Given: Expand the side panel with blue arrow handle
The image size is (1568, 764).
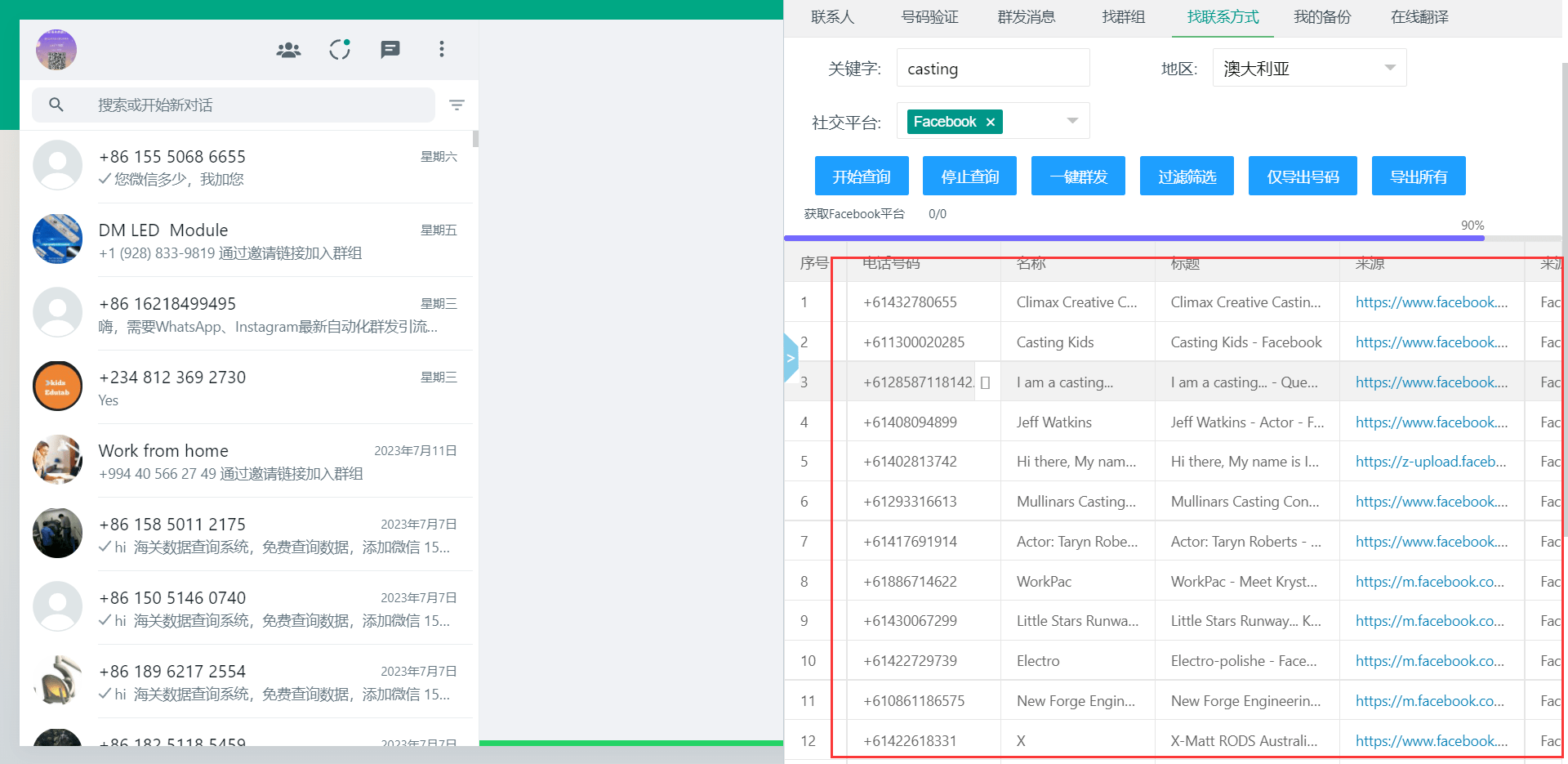Looking at the screenshot, I should tap(790, 358).
